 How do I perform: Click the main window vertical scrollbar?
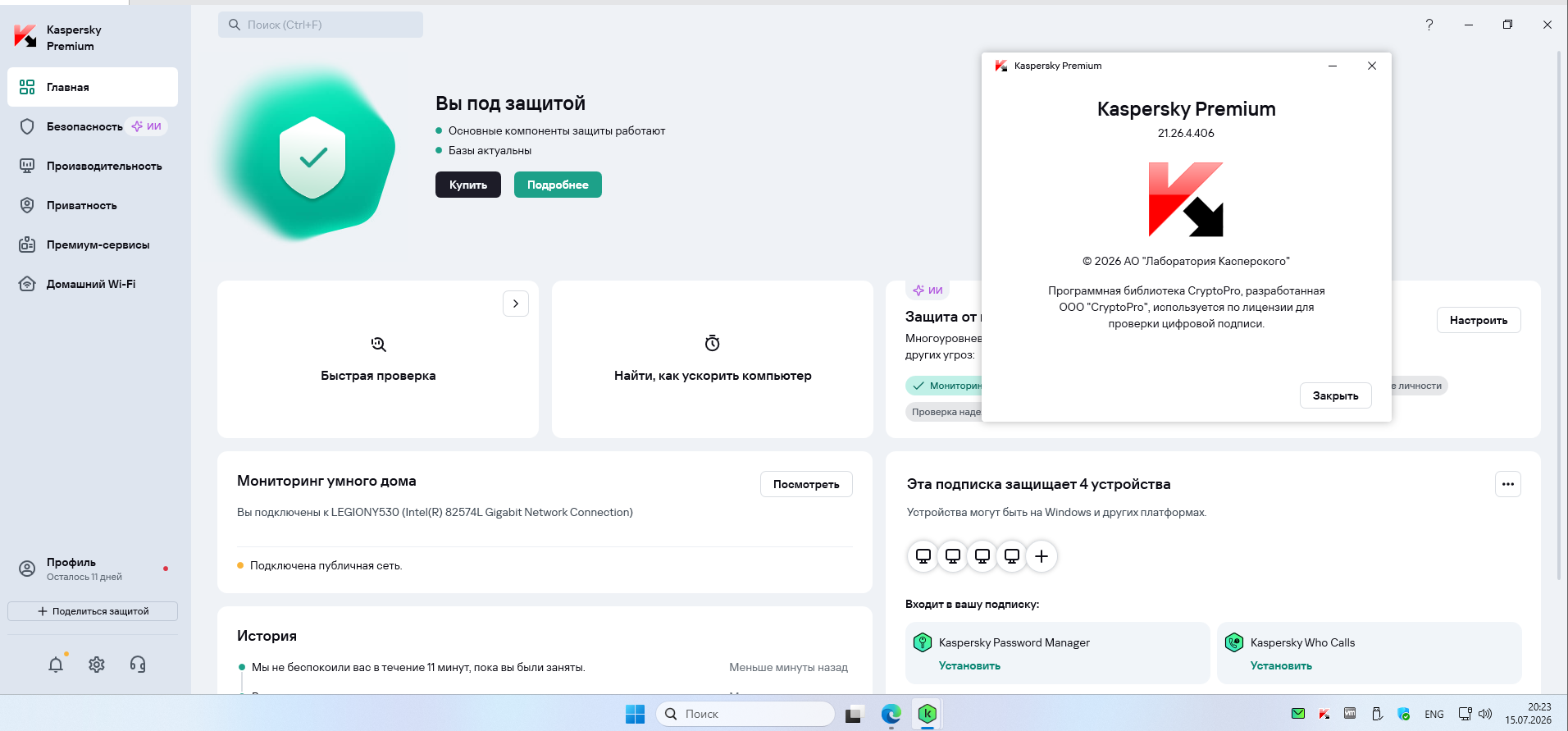coord(1559,316)
